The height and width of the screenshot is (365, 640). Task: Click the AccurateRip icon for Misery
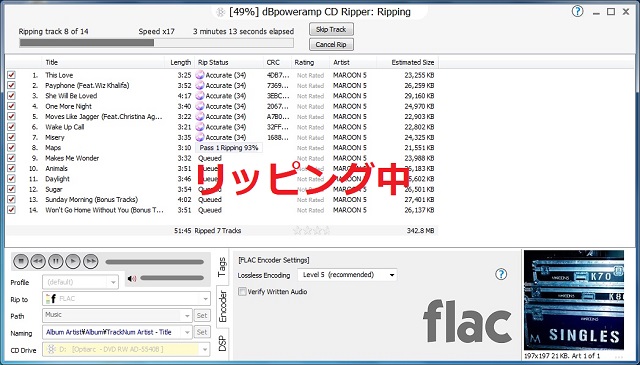click(200, 137)
